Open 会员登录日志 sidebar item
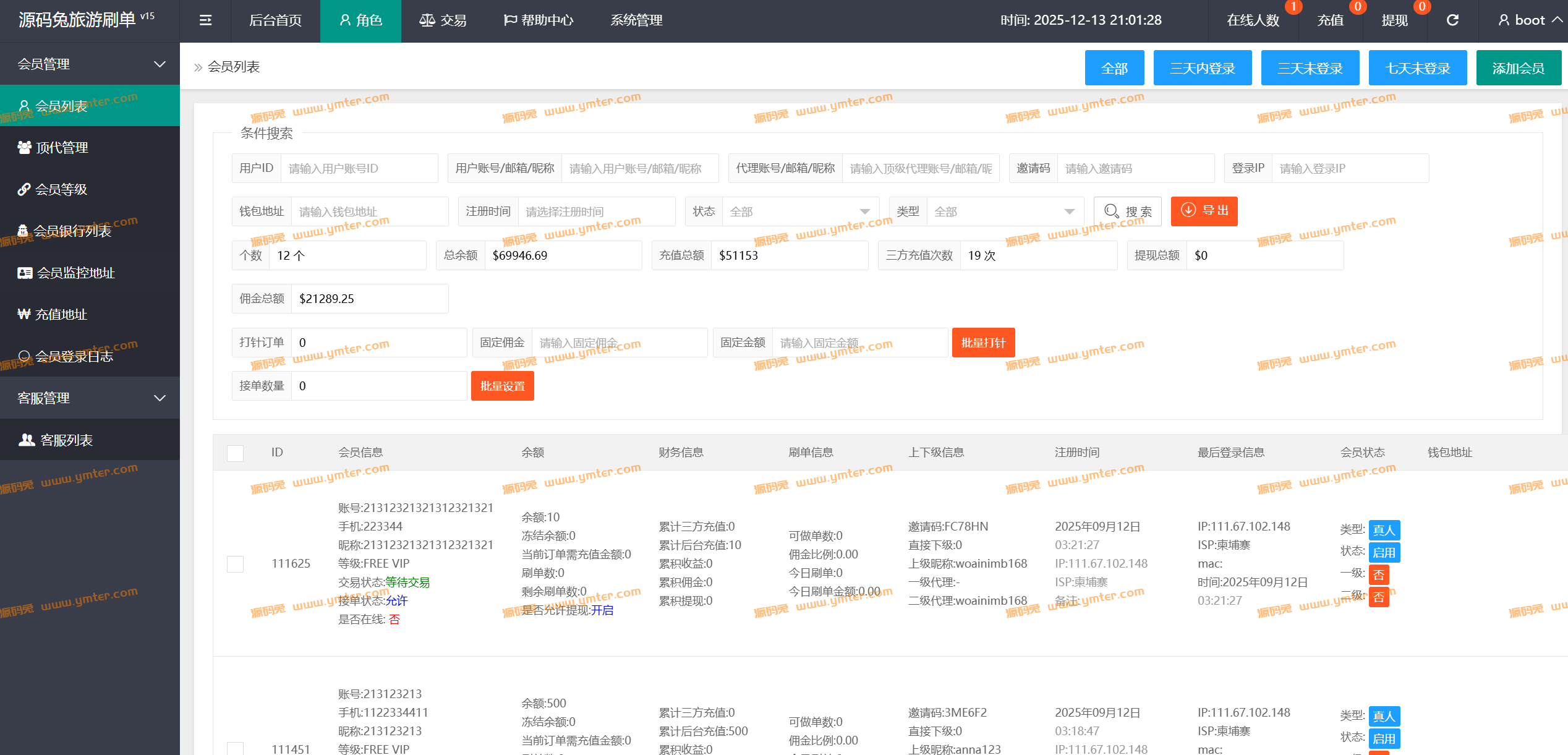The height and width of the screenshot is (755, 1568). [74, 356]
